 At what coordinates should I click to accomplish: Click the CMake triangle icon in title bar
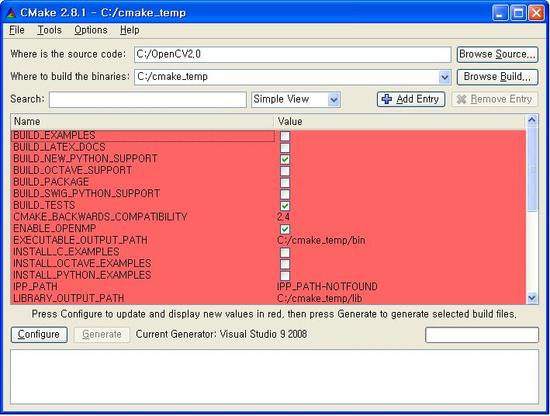[11, 13]
